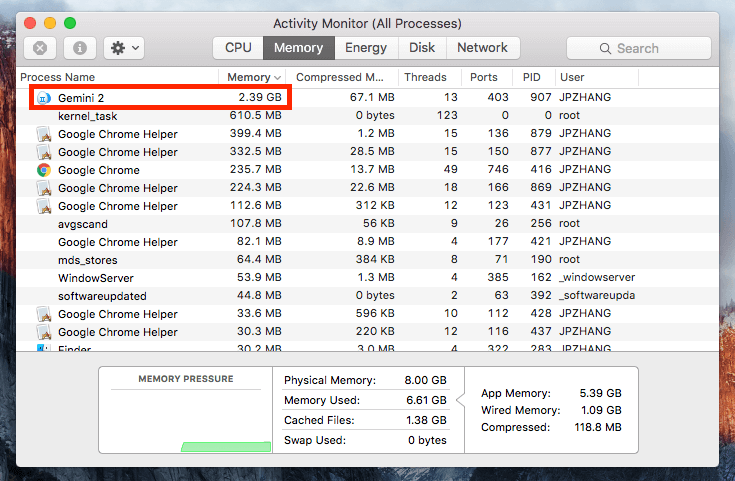The height and width of the screenshot is (481, 735).
Task: Click the green zoom window button
Action: click(x=70, y=23)
